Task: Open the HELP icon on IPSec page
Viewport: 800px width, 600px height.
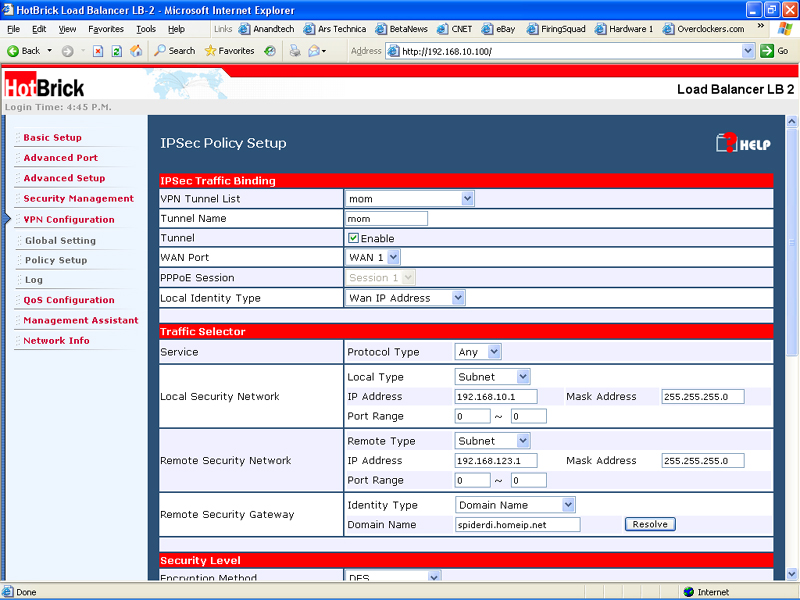Action: coord(743,143)
